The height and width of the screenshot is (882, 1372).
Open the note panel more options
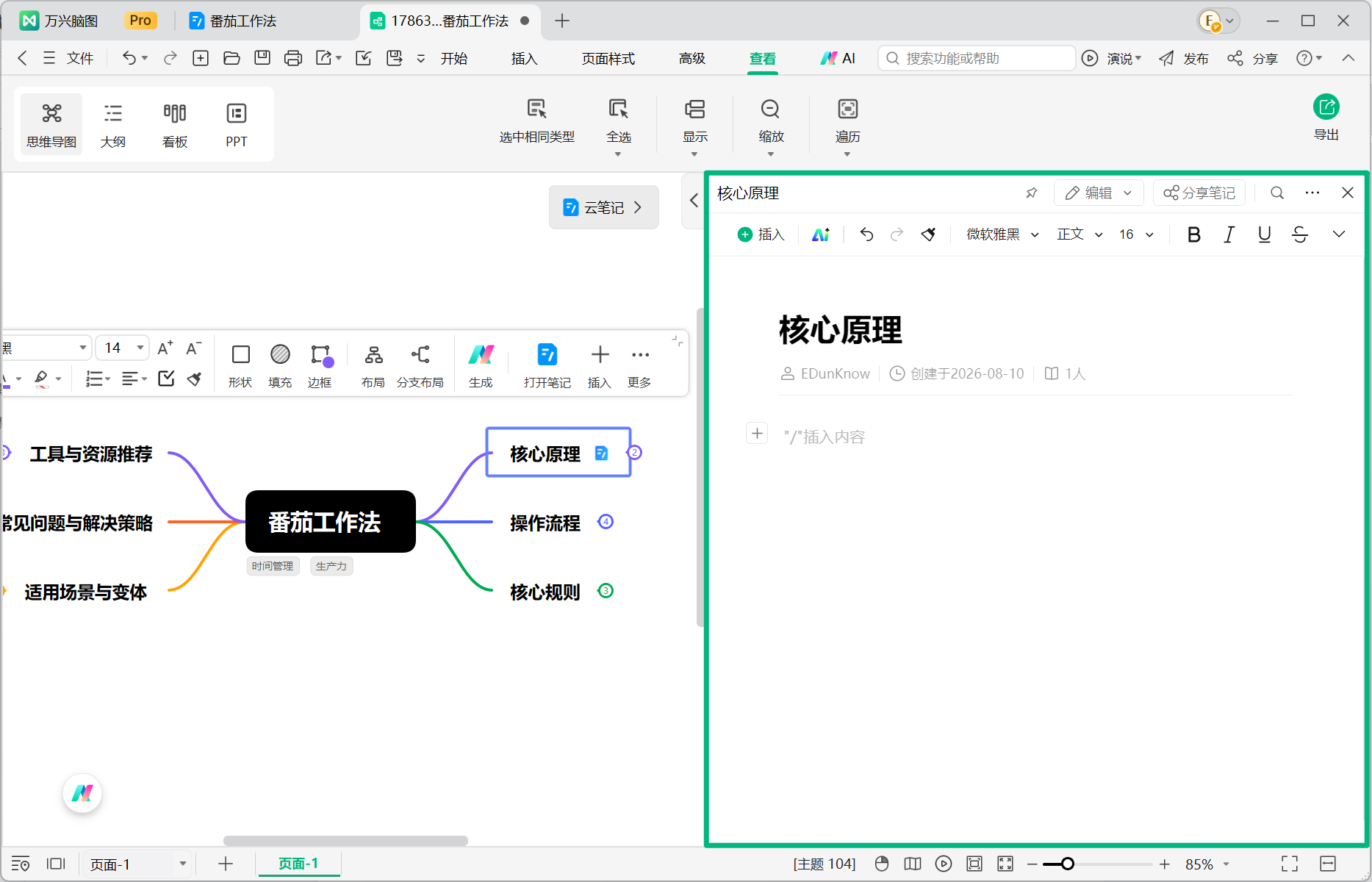1312,193
